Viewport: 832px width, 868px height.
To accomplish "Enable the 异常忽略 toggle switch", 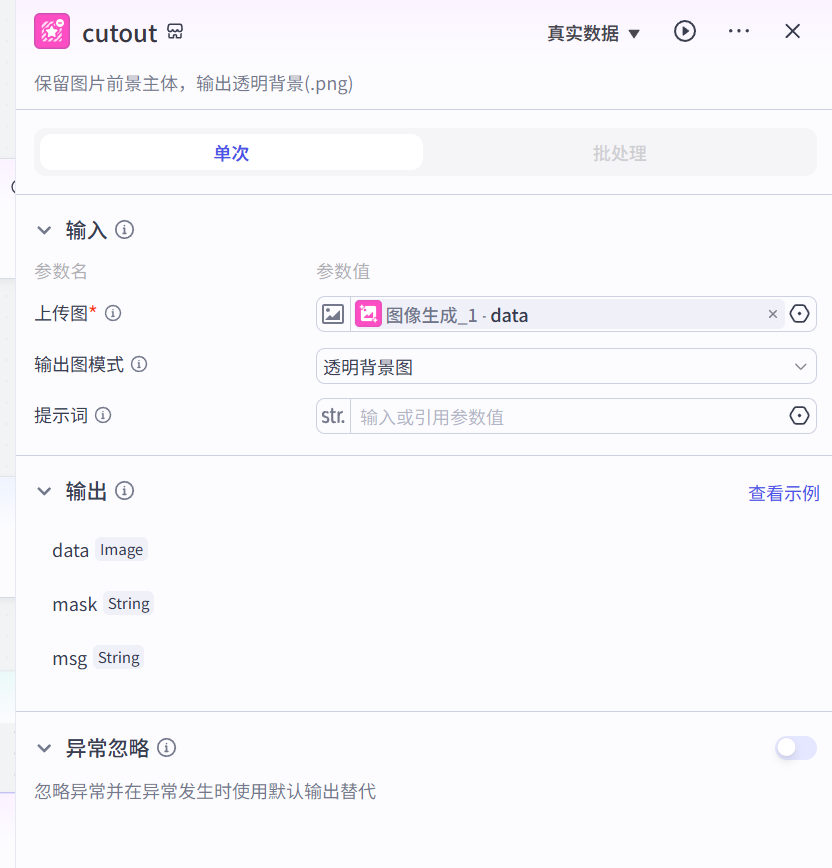I will 795,748.
